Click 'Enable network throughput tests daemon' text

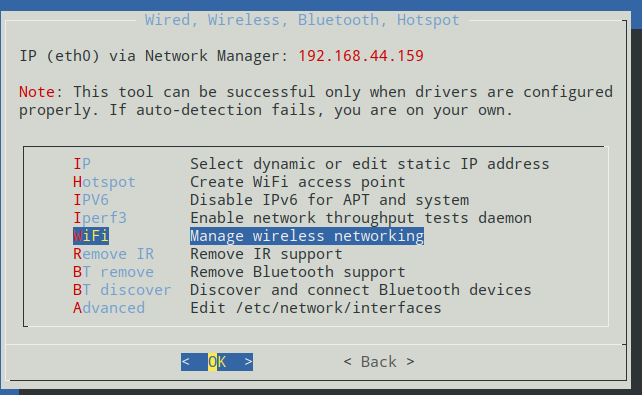click(x=361, y=218)
